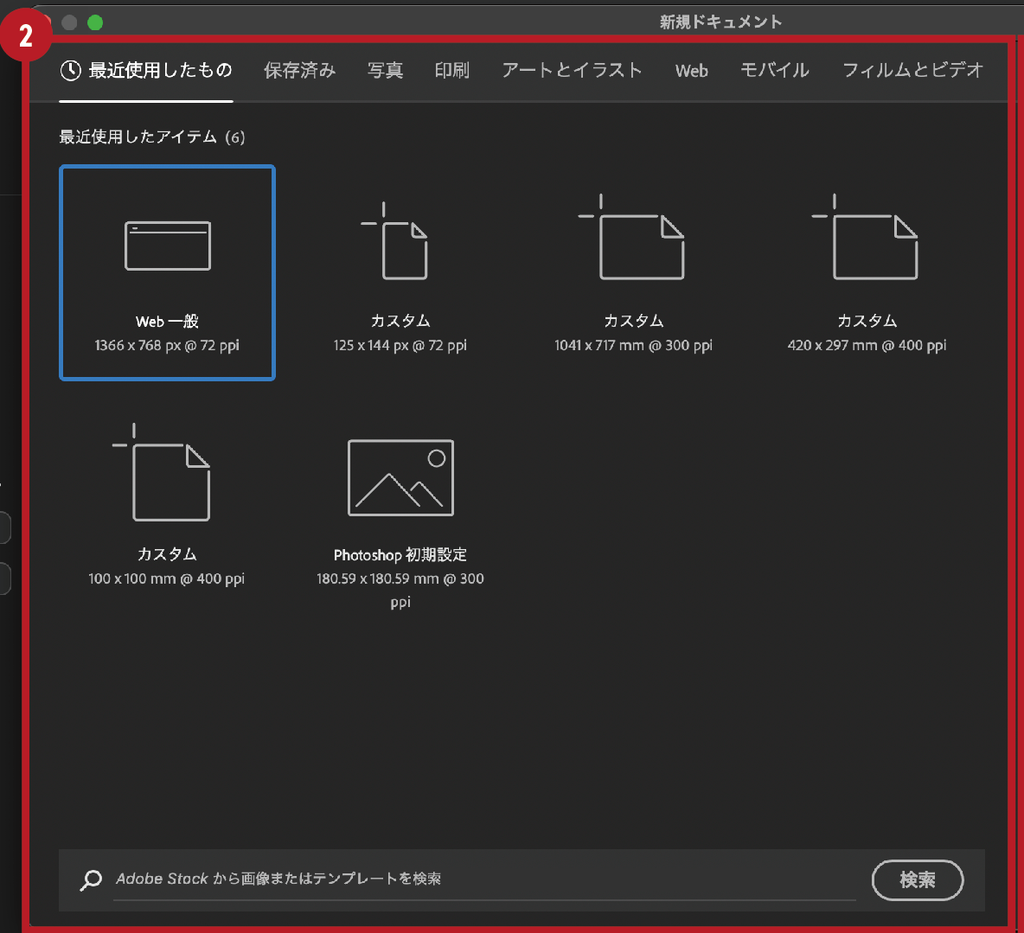The image size is (1024, 933).
Task: Open the フィルムとビデオ tab
Action: pyautogui.click(x=912, y=71)
